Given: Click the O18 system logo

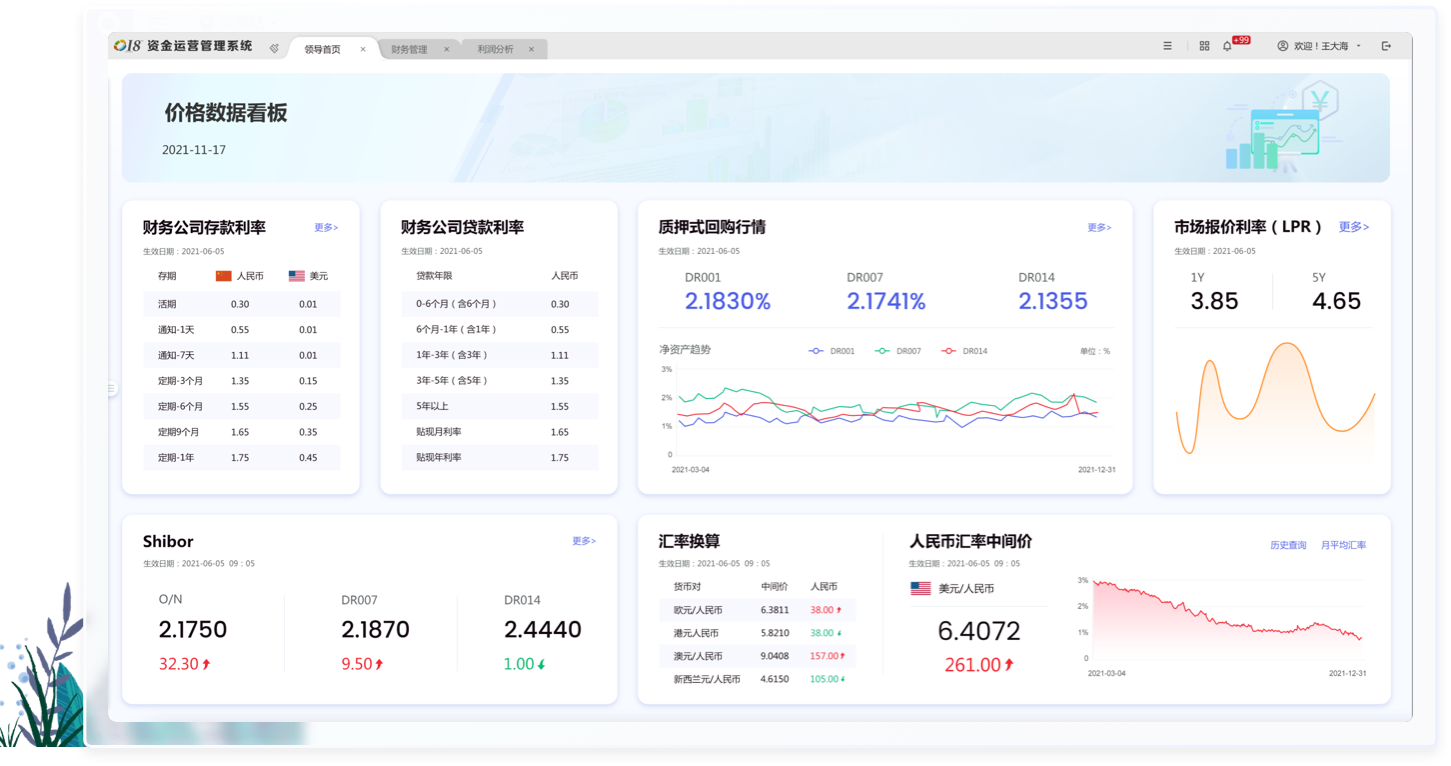Looking at the screenshot, I should pyautogui.click(x=128, y=46).
